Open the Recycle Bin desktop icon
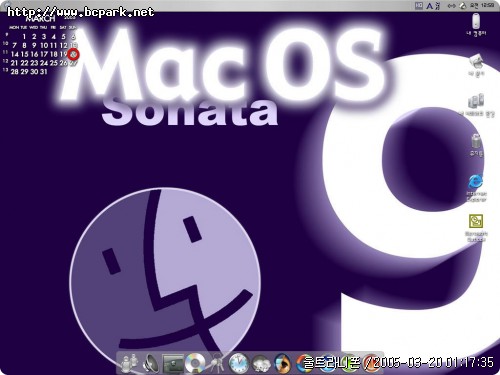The image size is (500, 375). point(476,145)
